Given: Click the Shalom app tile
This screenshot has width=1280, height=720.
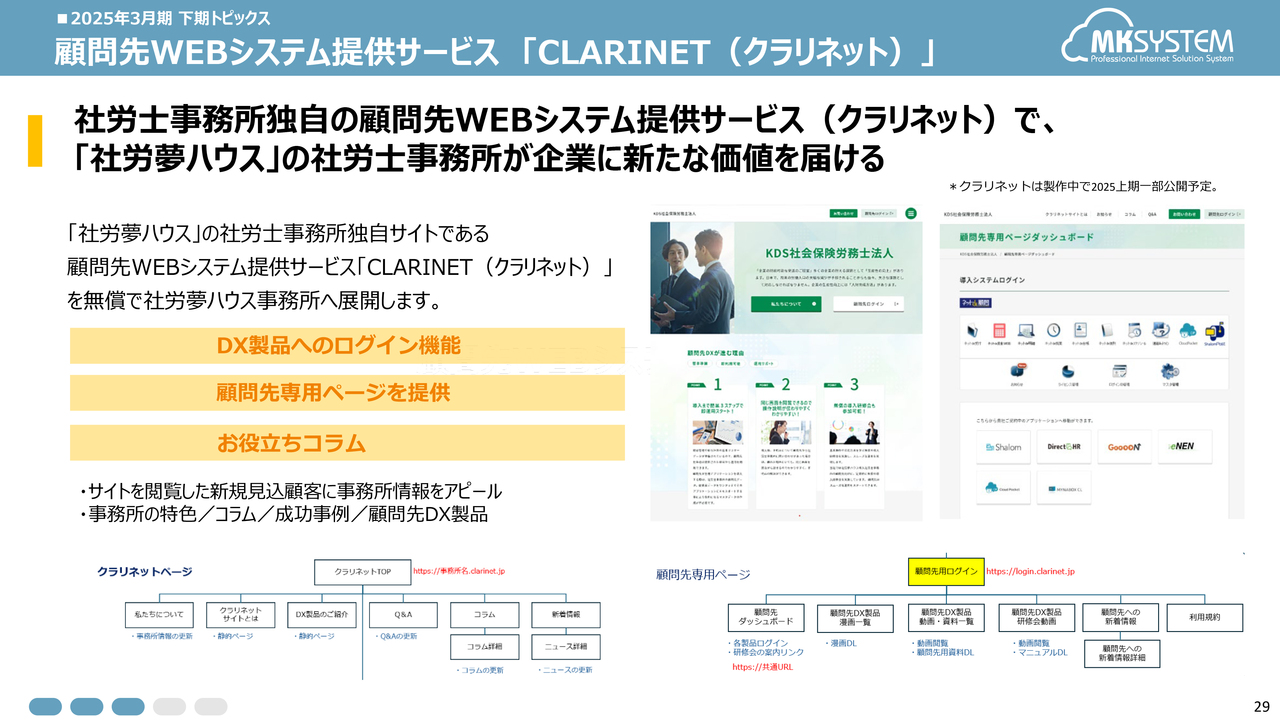Looking at the screenshot, I should click(1001, 447).
